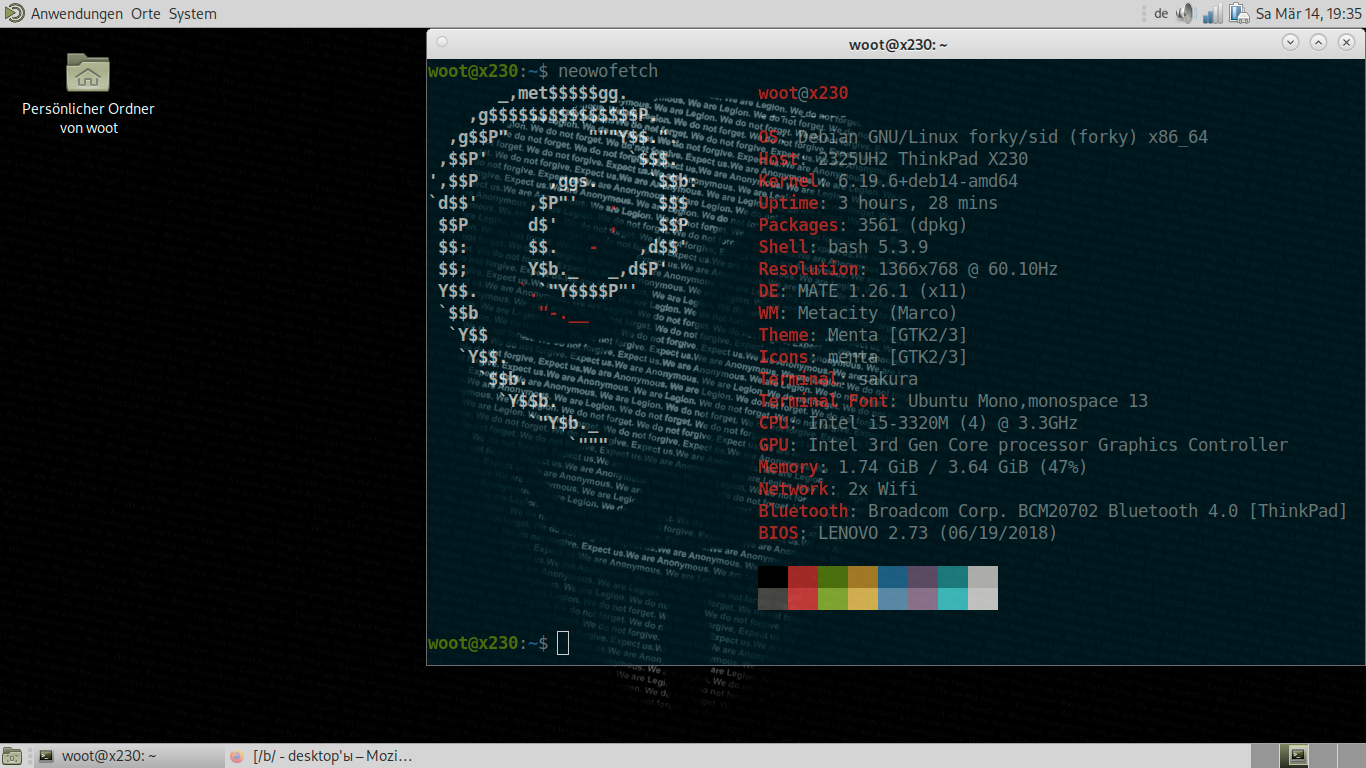Click the red 'woot@x230' header in neofetch output

click(803, 93)
